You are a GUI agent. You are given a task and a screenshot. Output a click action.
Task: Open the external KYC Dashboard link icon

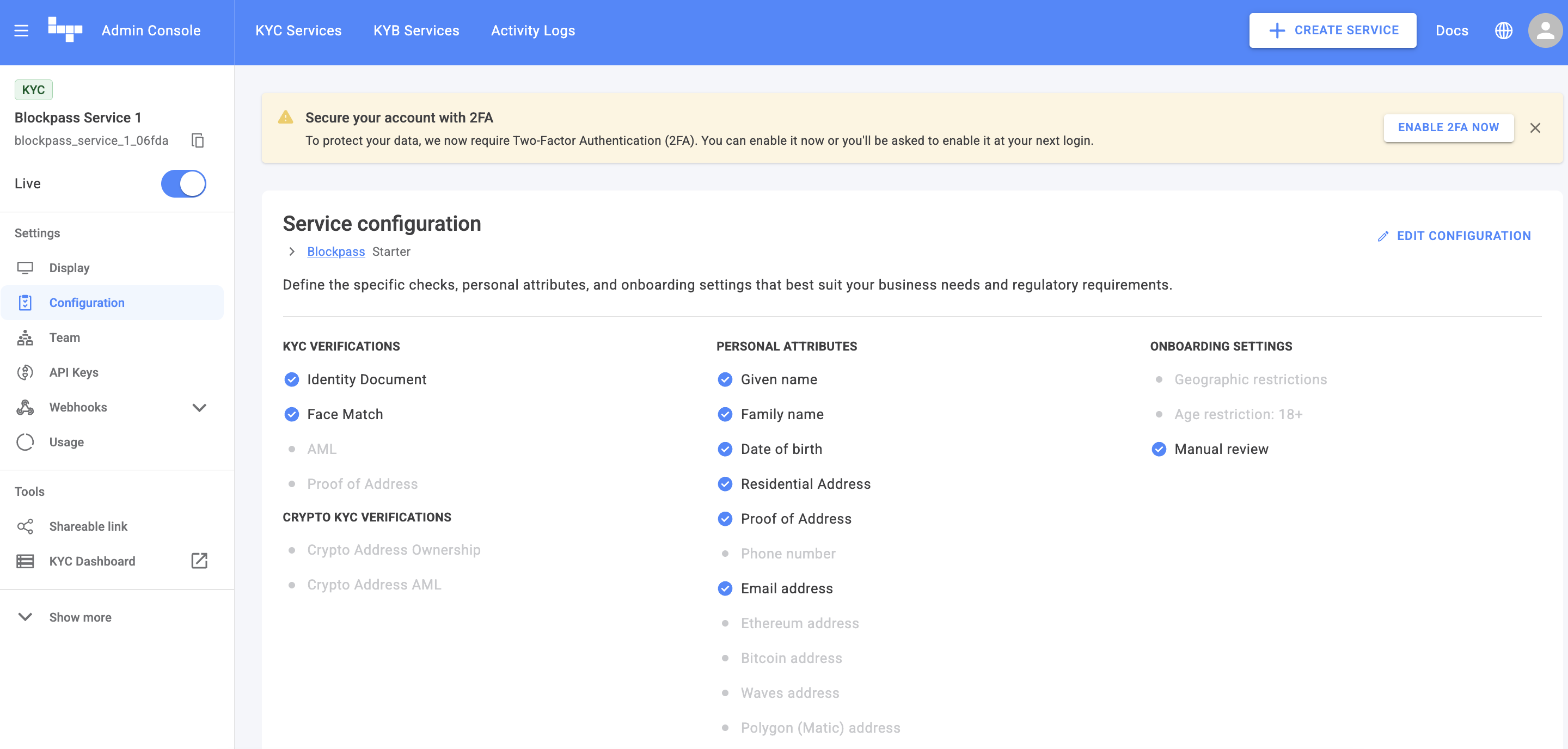199,560
